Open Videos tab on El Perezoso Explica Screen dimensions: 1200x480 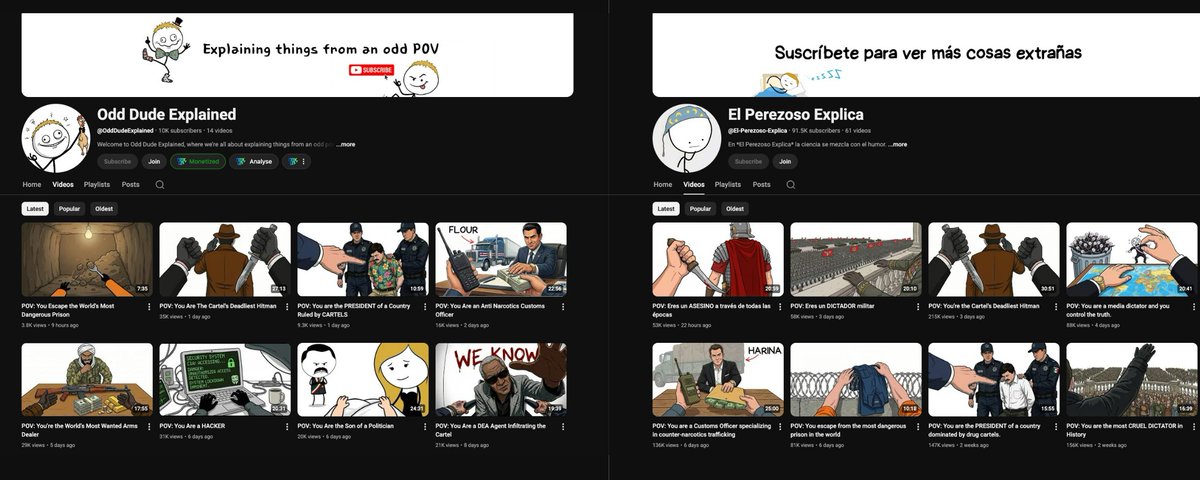pyautogui.click(x=694, y=185)
